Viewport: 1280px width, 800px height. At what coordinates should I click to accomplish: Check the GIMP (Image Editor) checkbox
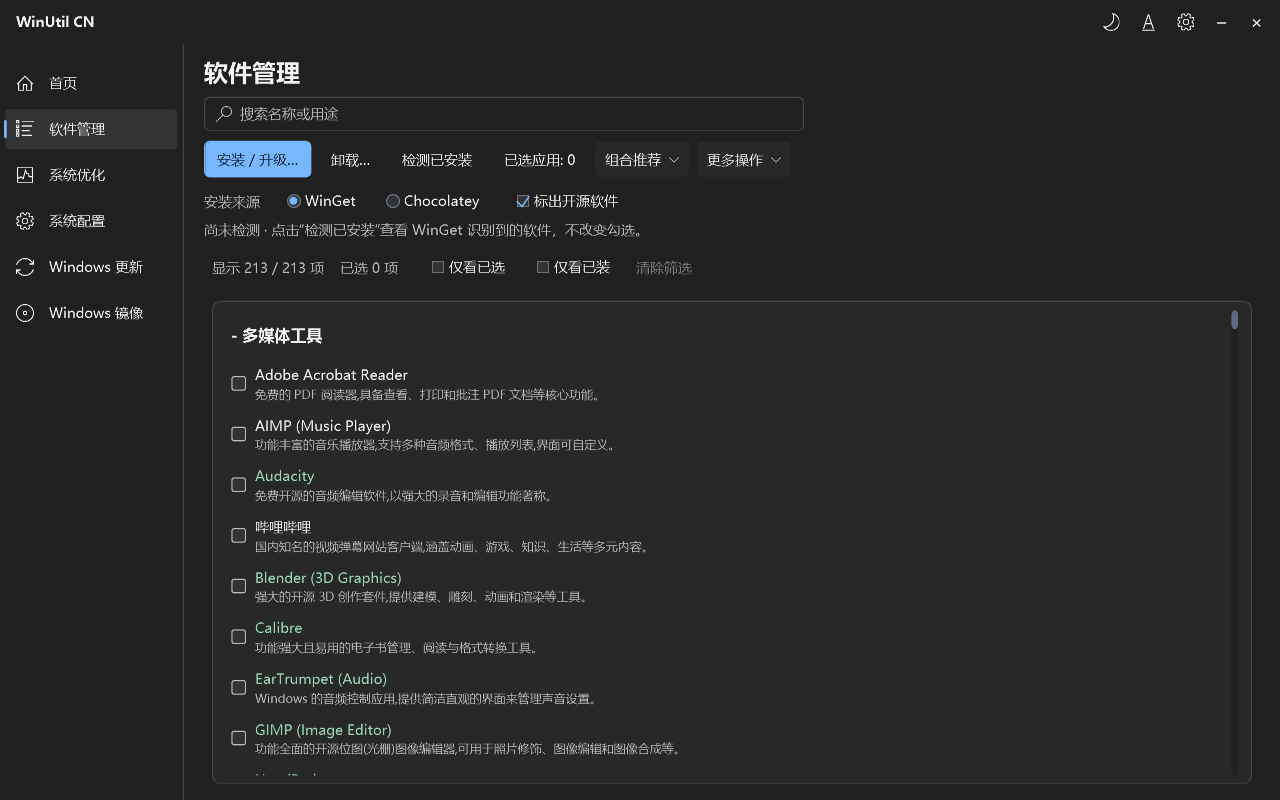coord(239,738)
